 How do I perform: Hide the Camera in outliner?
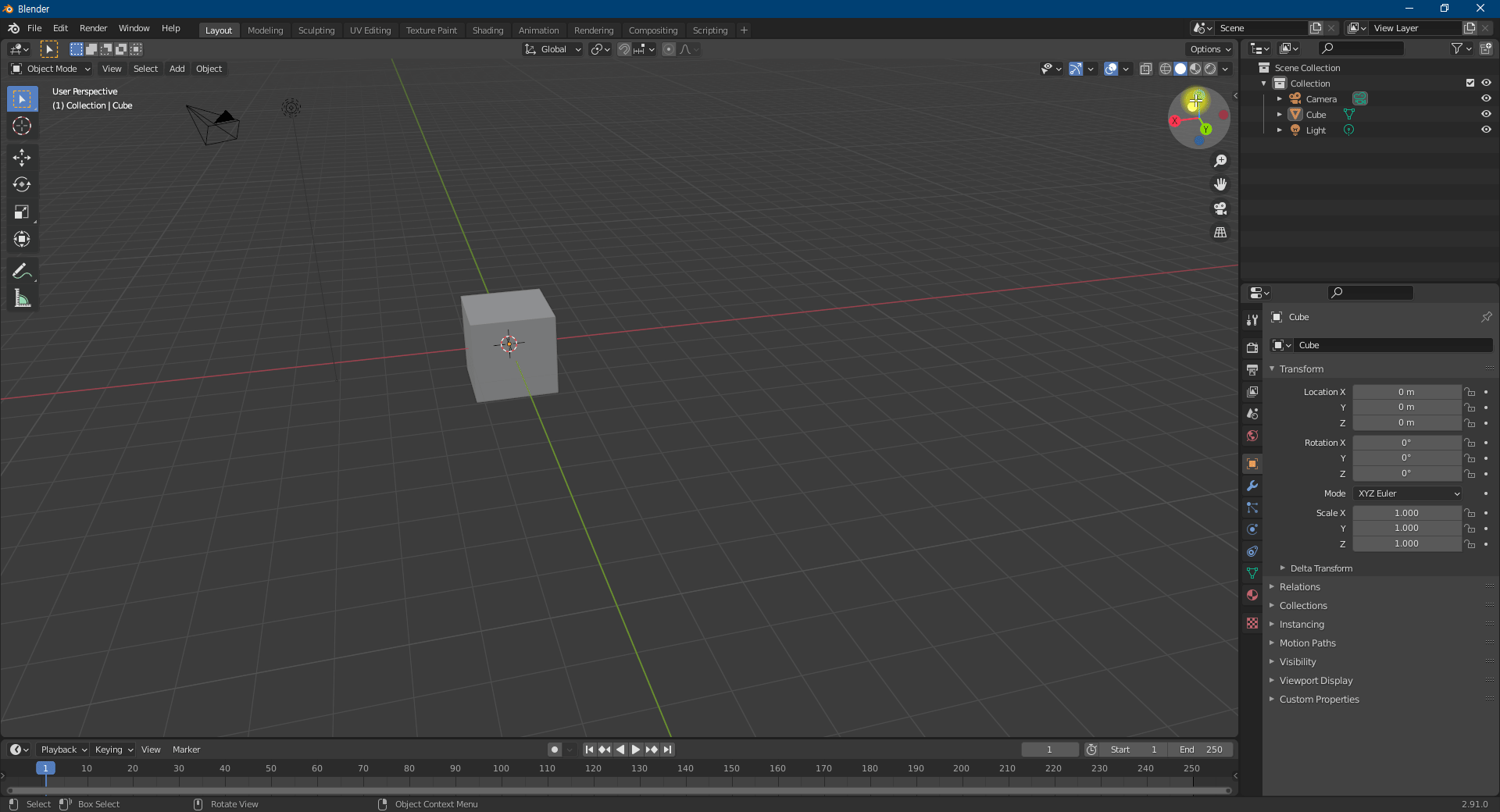(1486, 98)
